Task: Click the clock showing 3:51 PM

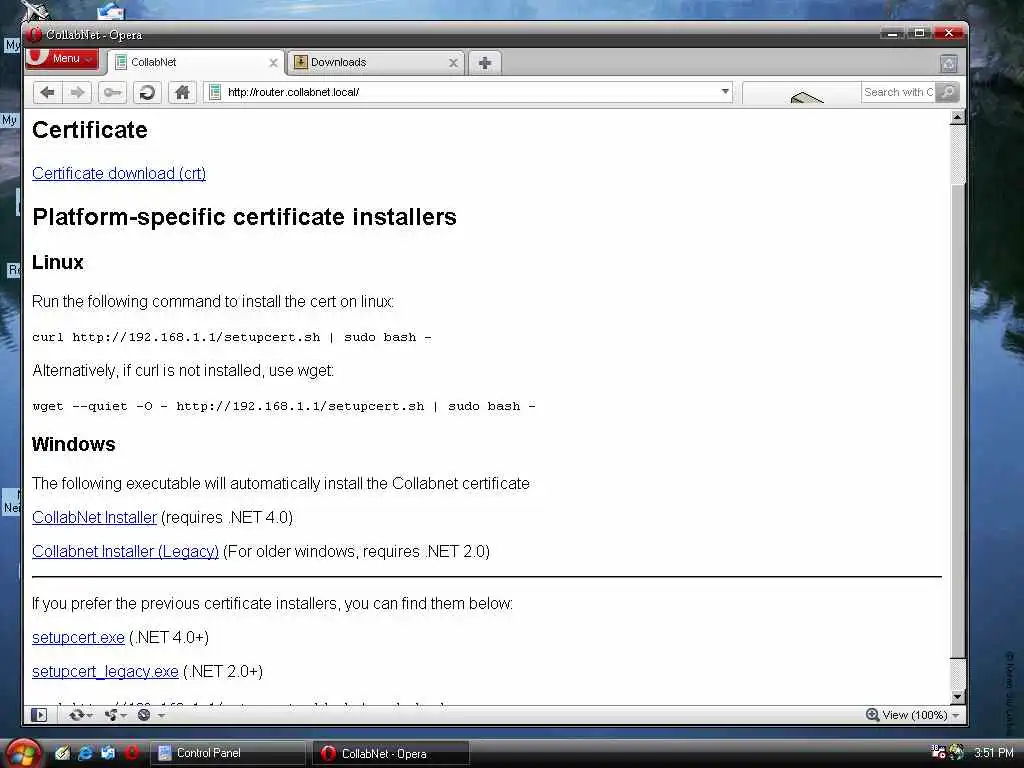Action: click(993, 753)
